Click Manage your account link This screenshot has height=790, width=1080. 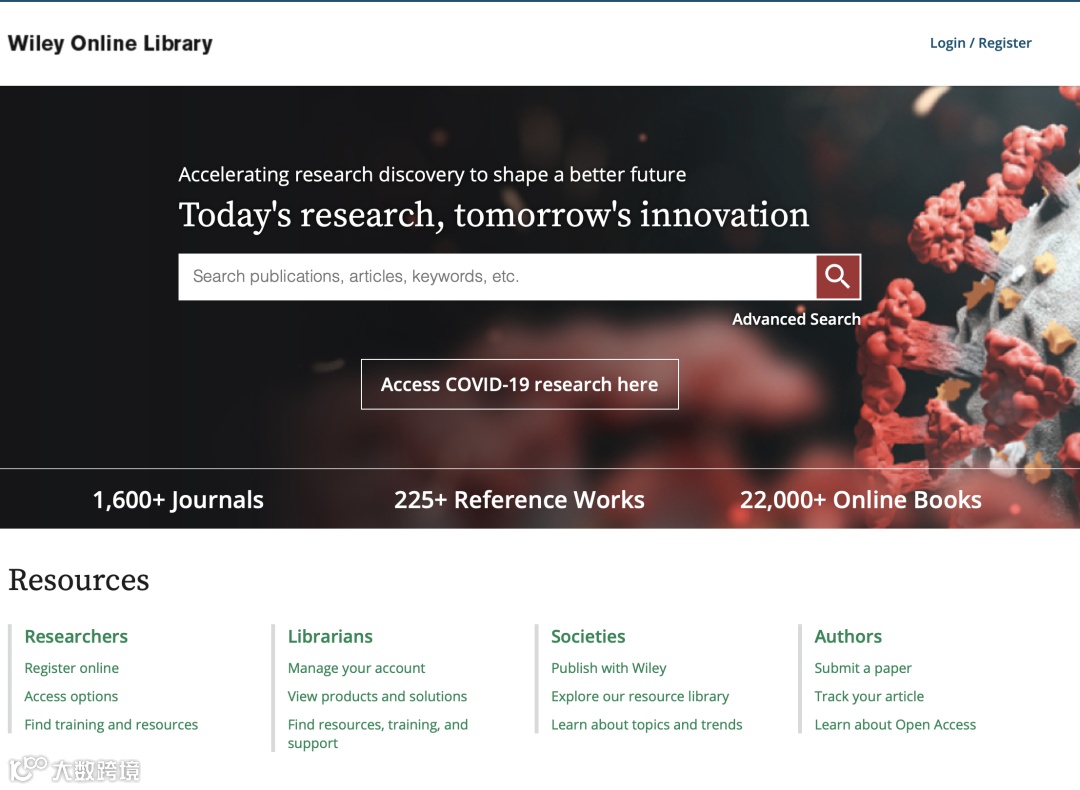pos(356,668)
